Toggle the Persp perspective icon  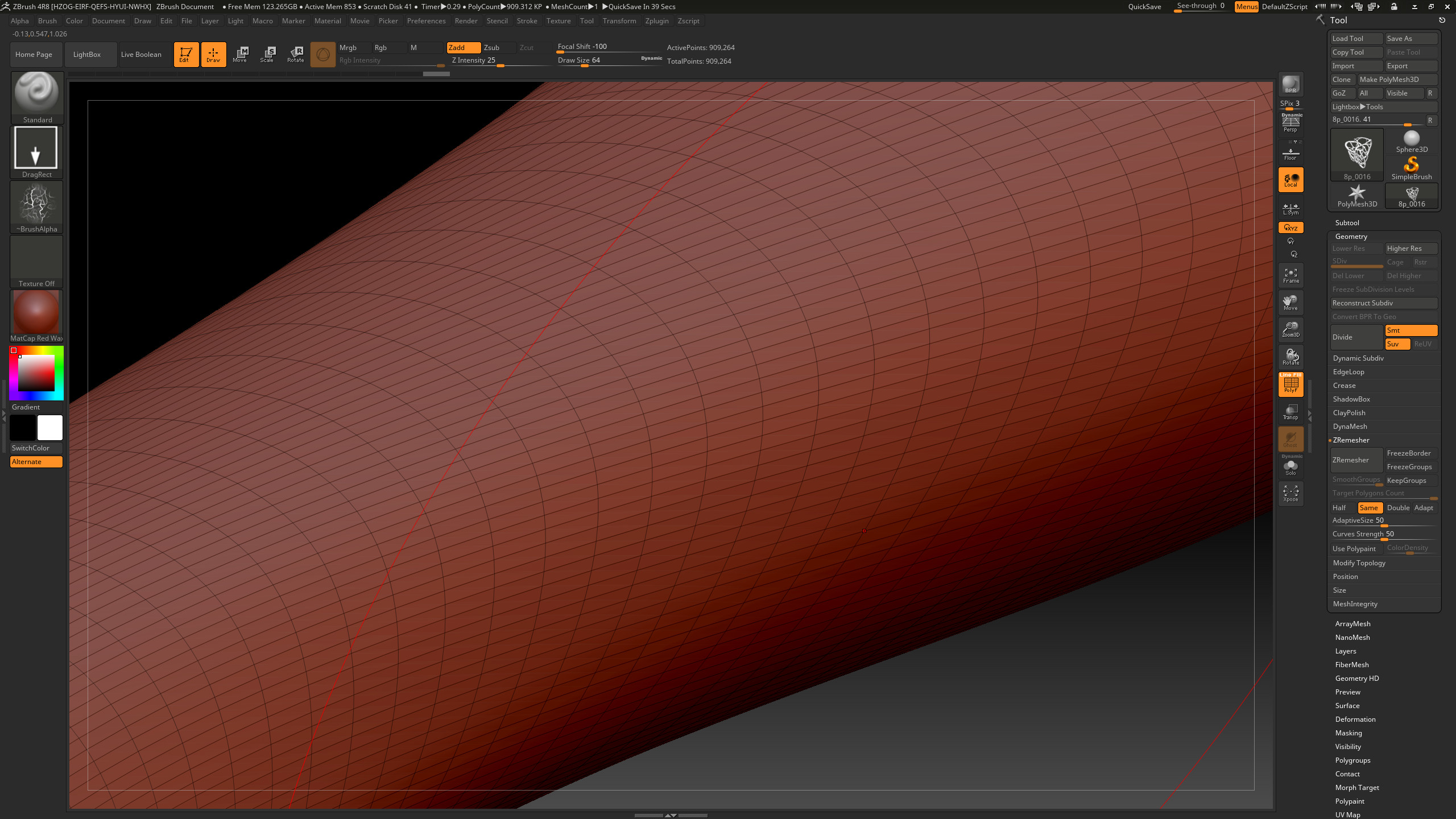[1290, 123]
